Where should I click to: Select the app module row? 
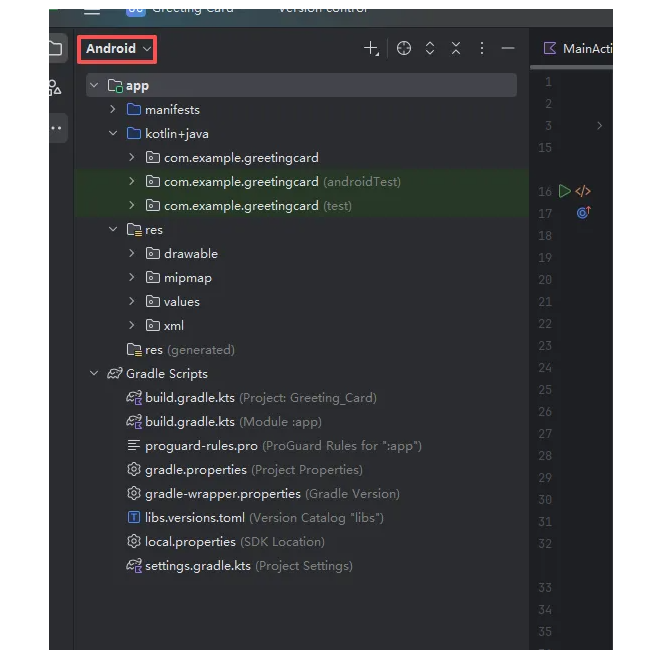tap(301, 85)
